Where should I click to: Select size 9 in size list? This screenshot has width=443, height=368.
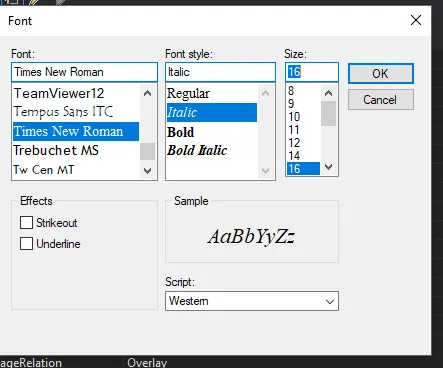click(x=303, y=104)
